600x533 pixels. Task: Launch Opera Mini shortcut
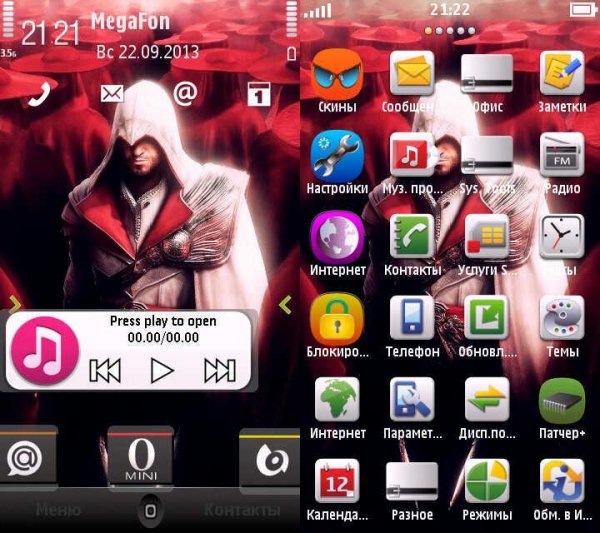(141, 458)
